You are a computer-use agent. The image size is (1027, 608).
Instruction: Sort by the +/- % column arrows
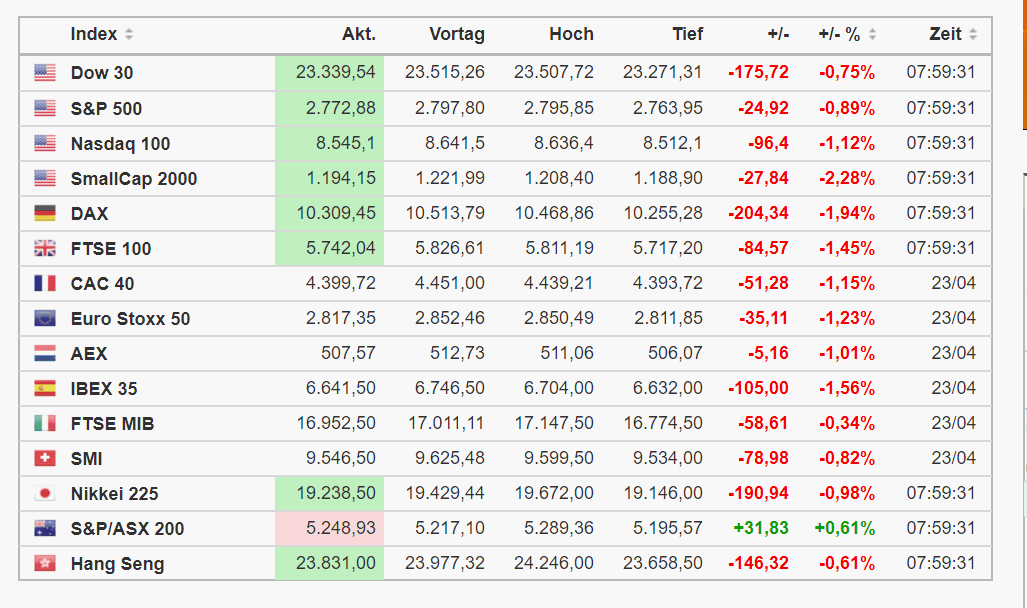(x=872, y=35)
